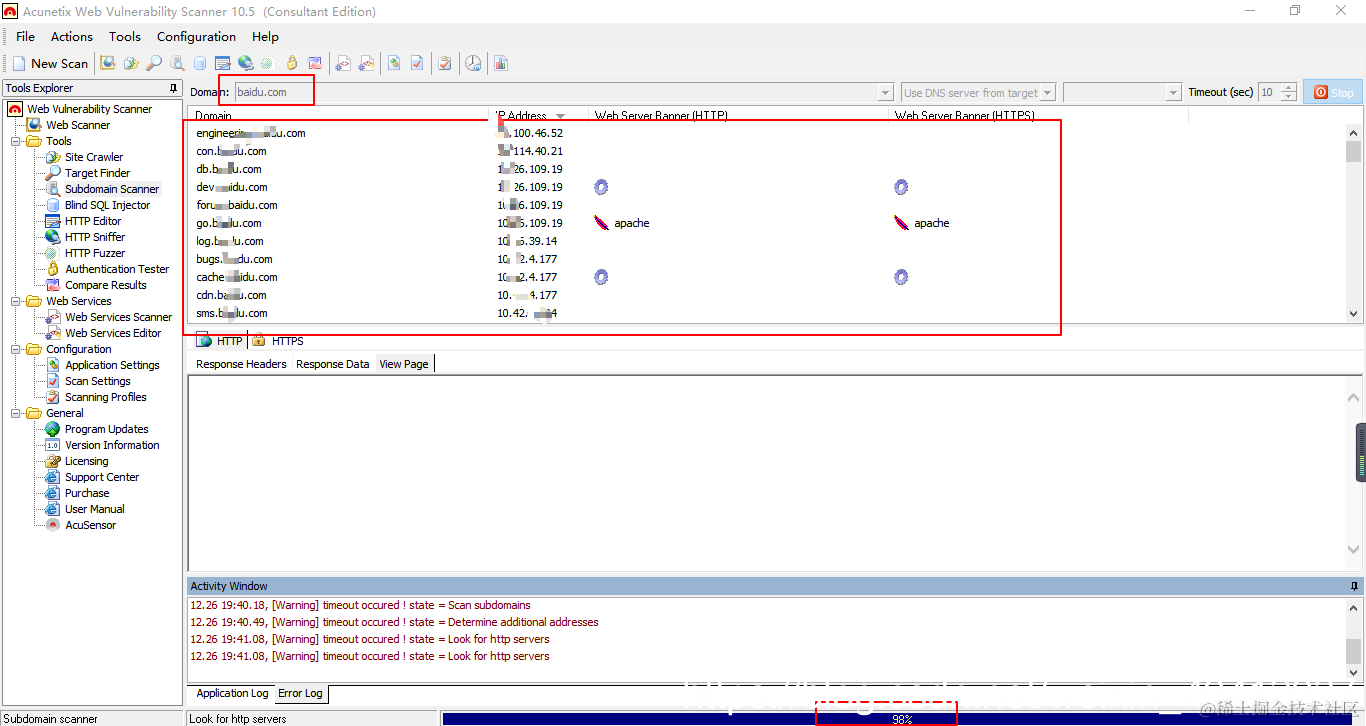Viewport: 1366px width, 726px height.
Task: Collapse the General folder in tree
Action: [x=17, y=413]
